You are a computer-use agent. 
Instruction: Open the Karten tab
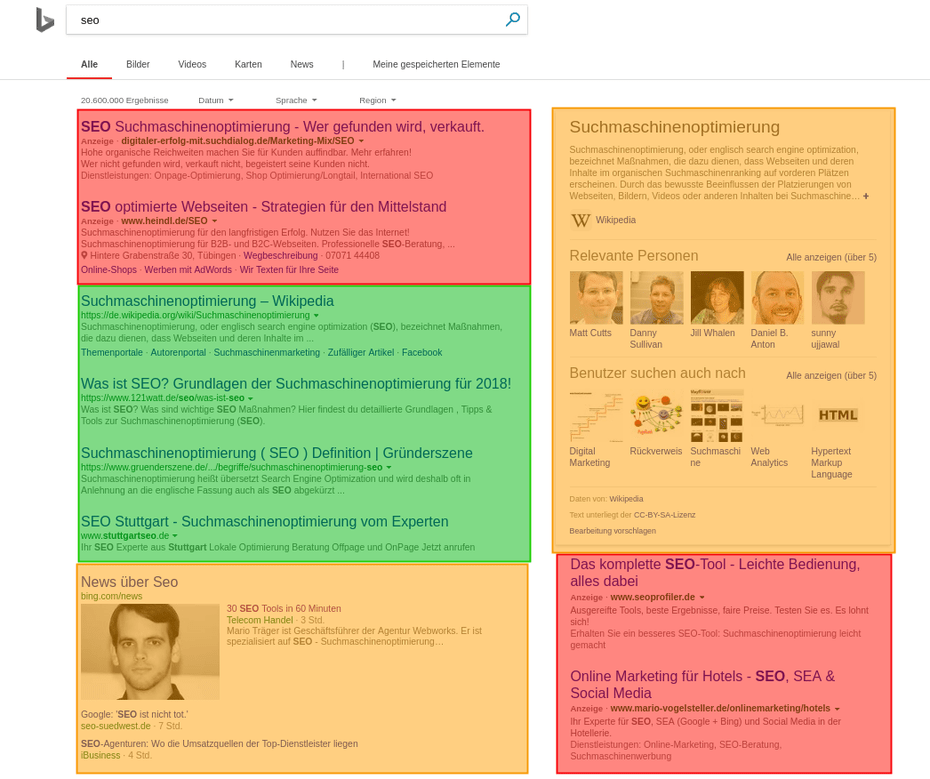[248, 64]
